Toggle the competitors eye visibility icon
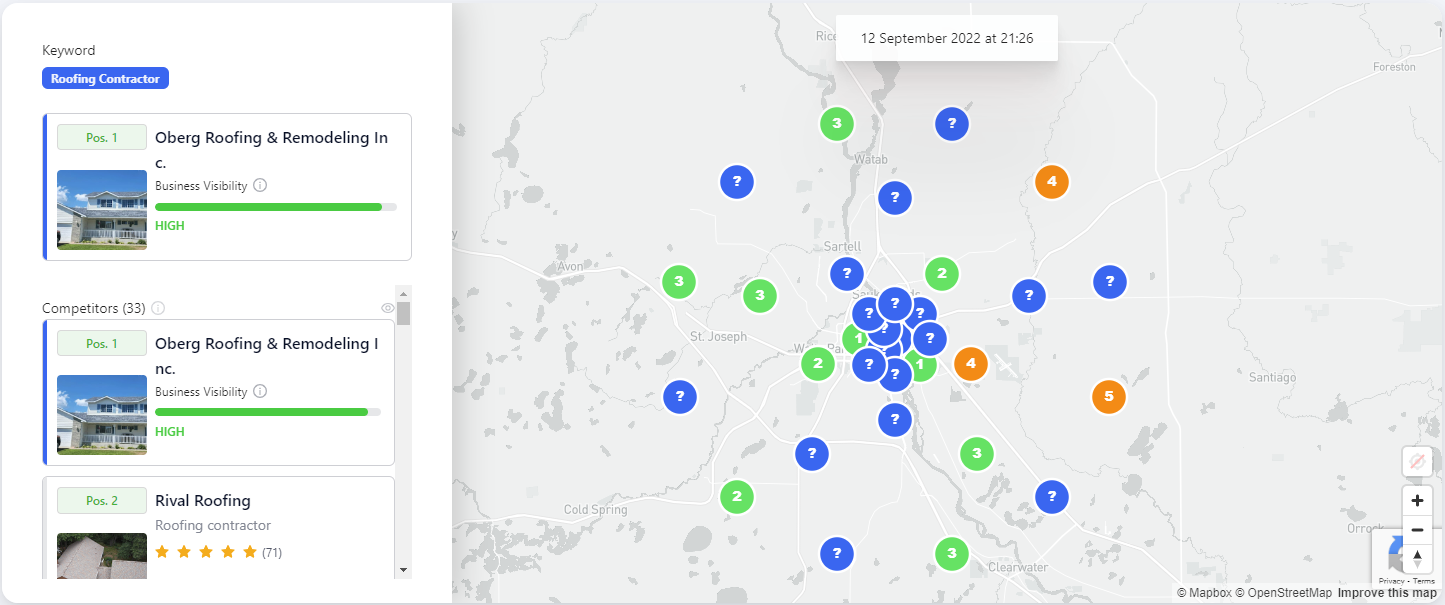This screenshot has height=605, width=1445. 388,308
